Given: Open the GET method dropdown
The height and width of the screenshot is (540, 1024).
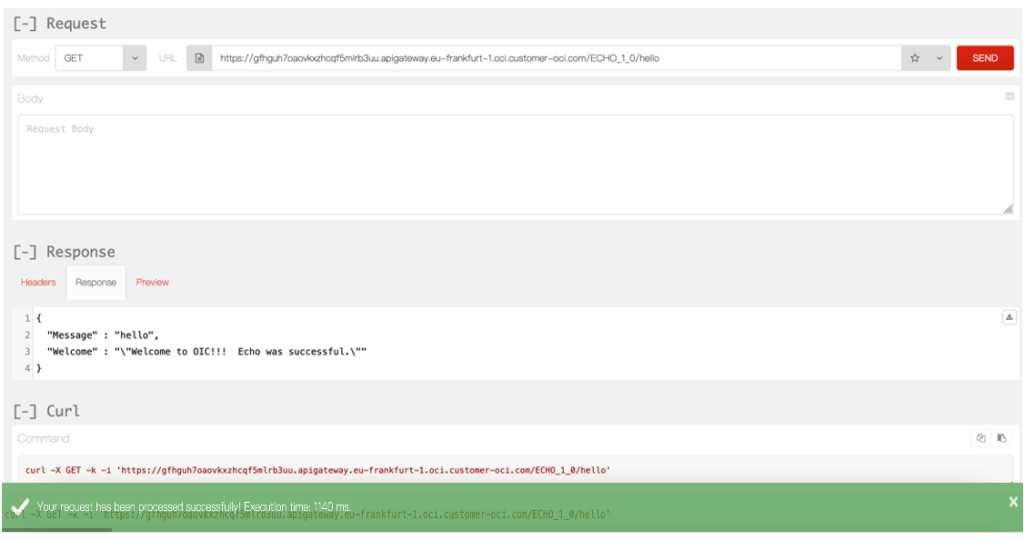Looking at the screenshot, I should pos(101,58).
